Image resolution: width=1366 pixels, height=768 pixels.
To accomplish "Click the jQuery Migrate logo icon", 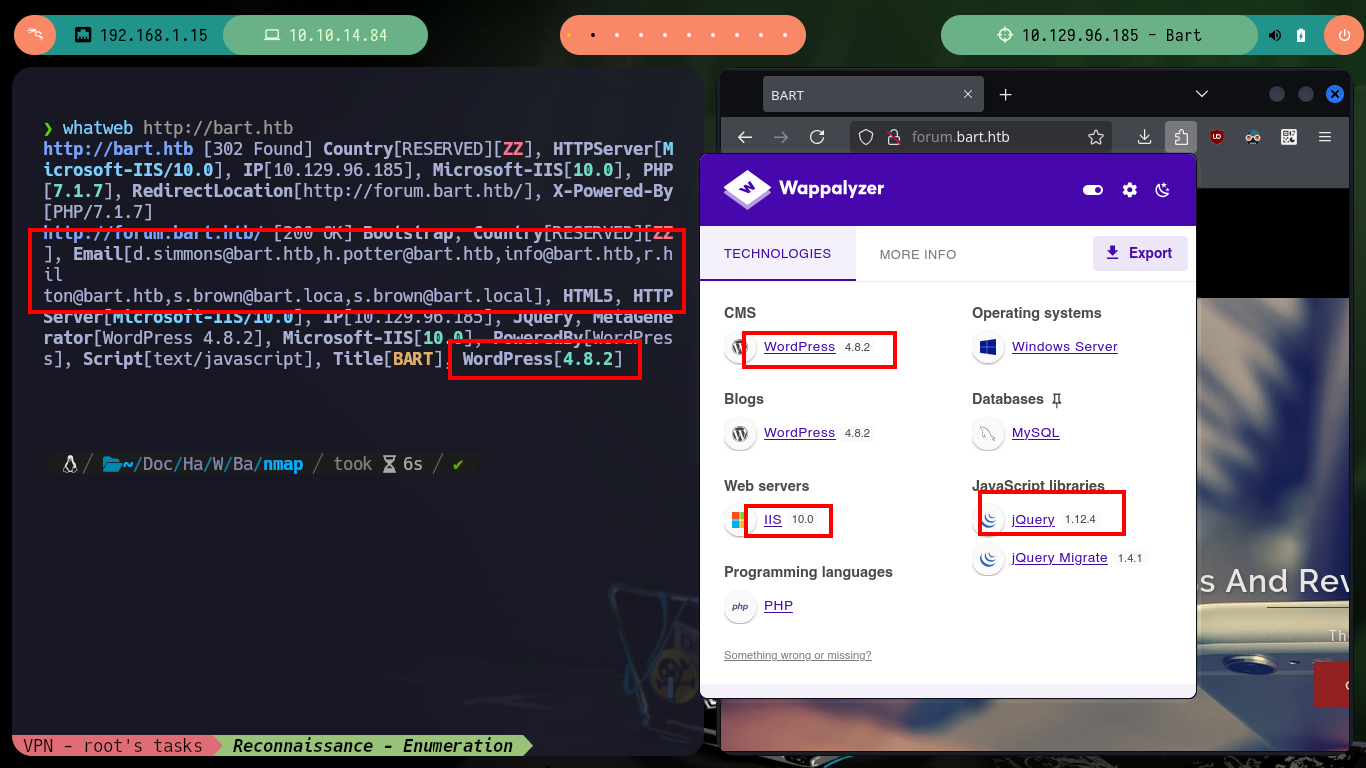I will [988, 558].
